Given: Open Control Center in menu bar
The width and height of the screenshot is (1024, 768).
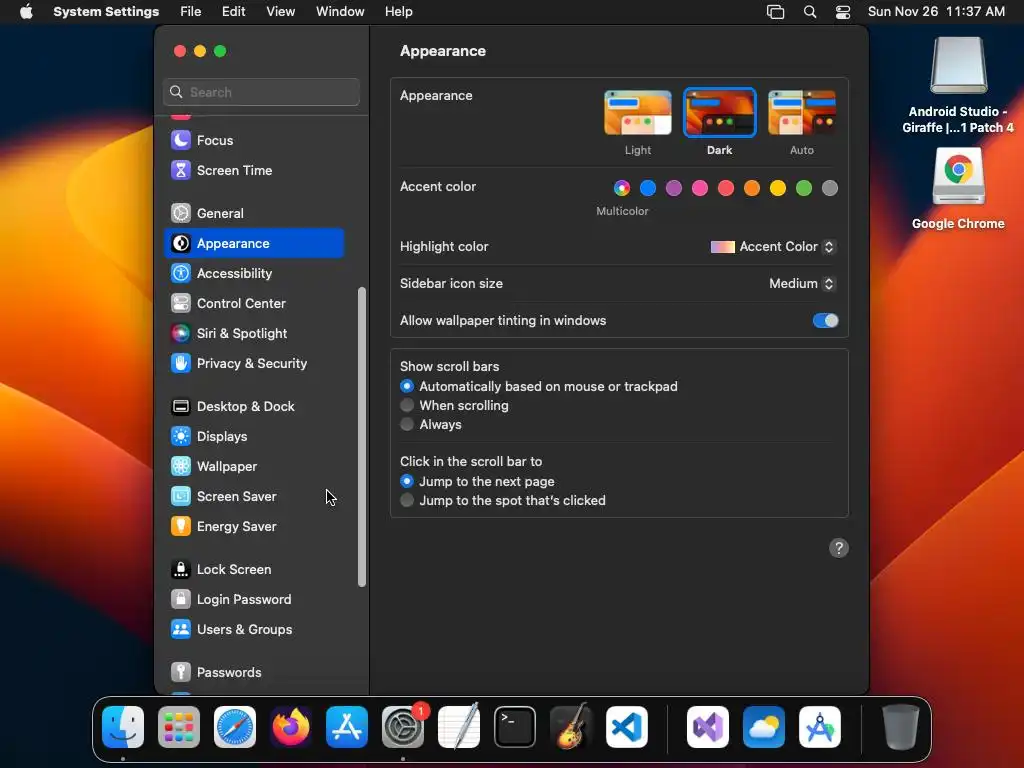Looking at the screenshot, I should pyautogui.click(x=843, y=12).
